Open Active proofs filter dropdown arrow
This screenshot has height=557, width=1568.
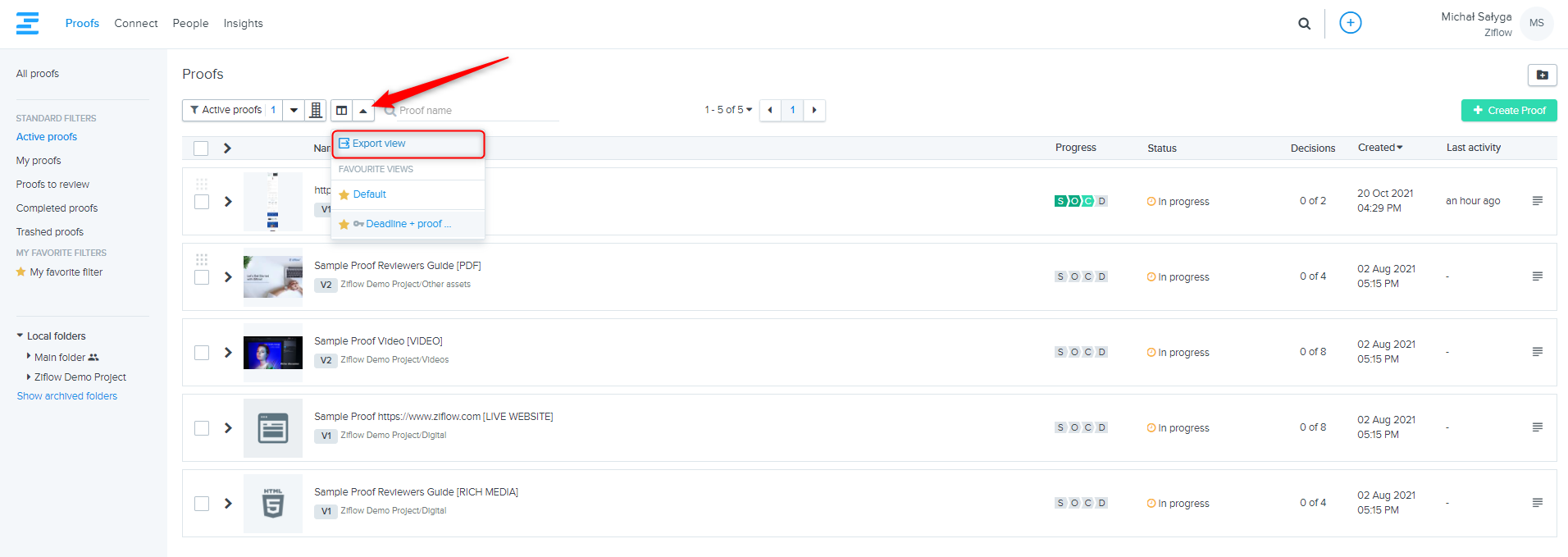294,110
